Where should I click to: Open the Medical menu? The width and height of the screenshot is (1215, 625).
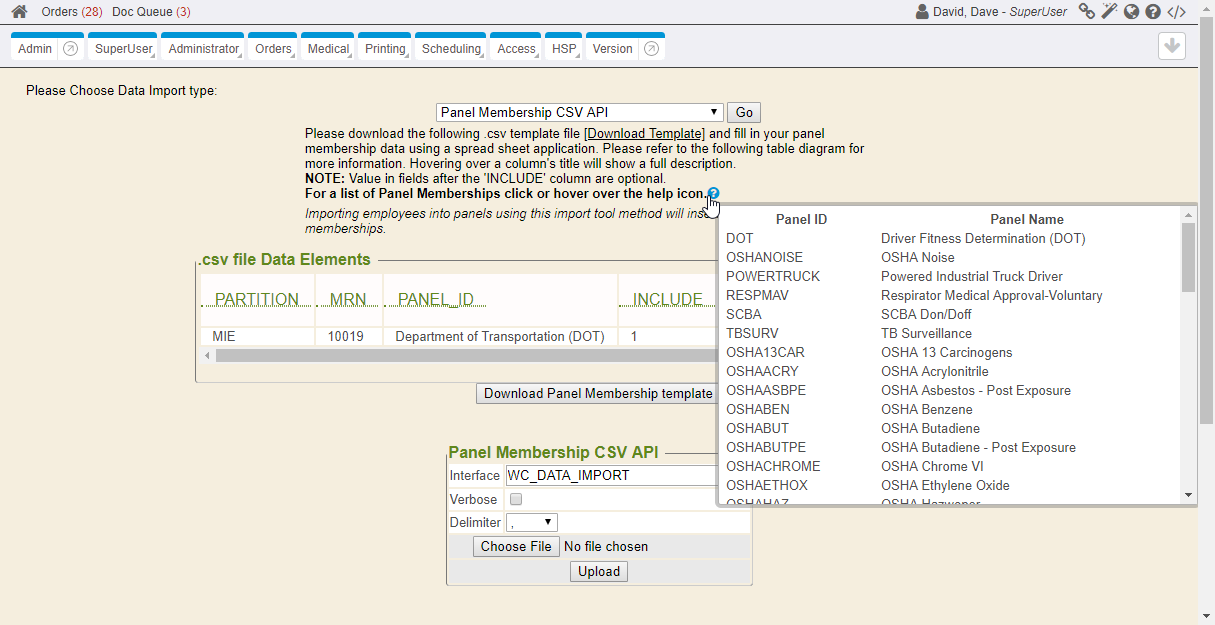(x=328, y=49)
